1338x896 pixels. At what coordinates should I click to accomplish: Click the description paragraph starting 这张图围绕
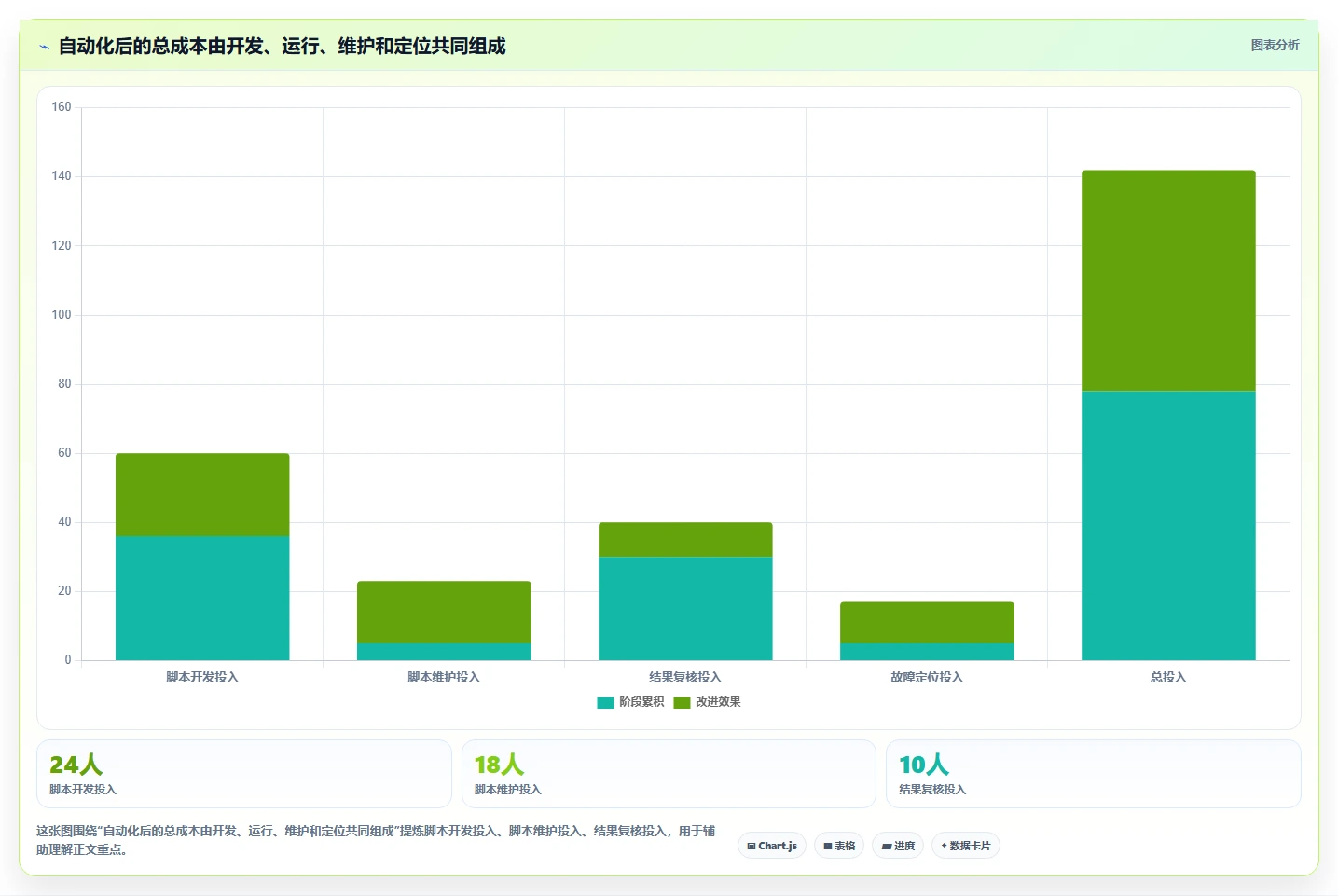tap(376, 840)
